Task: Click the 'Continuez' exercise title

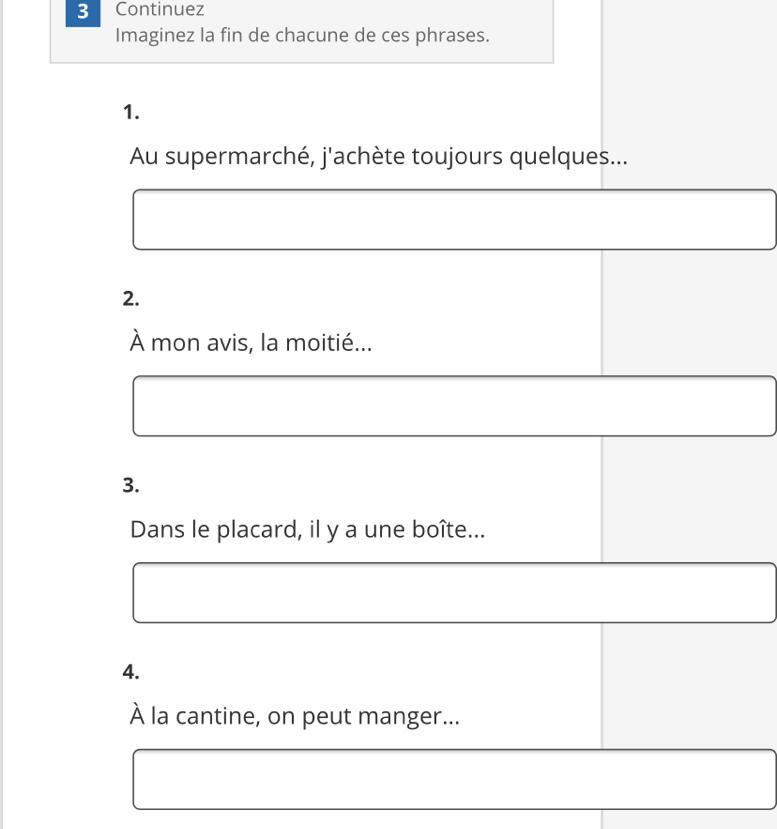Action: [x=160, y=10]
